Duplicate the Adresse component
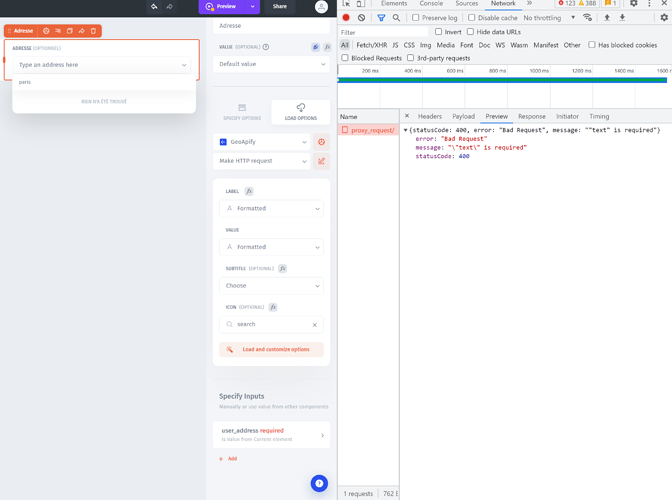Image resolution: width=672 pixels, height=500 pixels. 69,31
